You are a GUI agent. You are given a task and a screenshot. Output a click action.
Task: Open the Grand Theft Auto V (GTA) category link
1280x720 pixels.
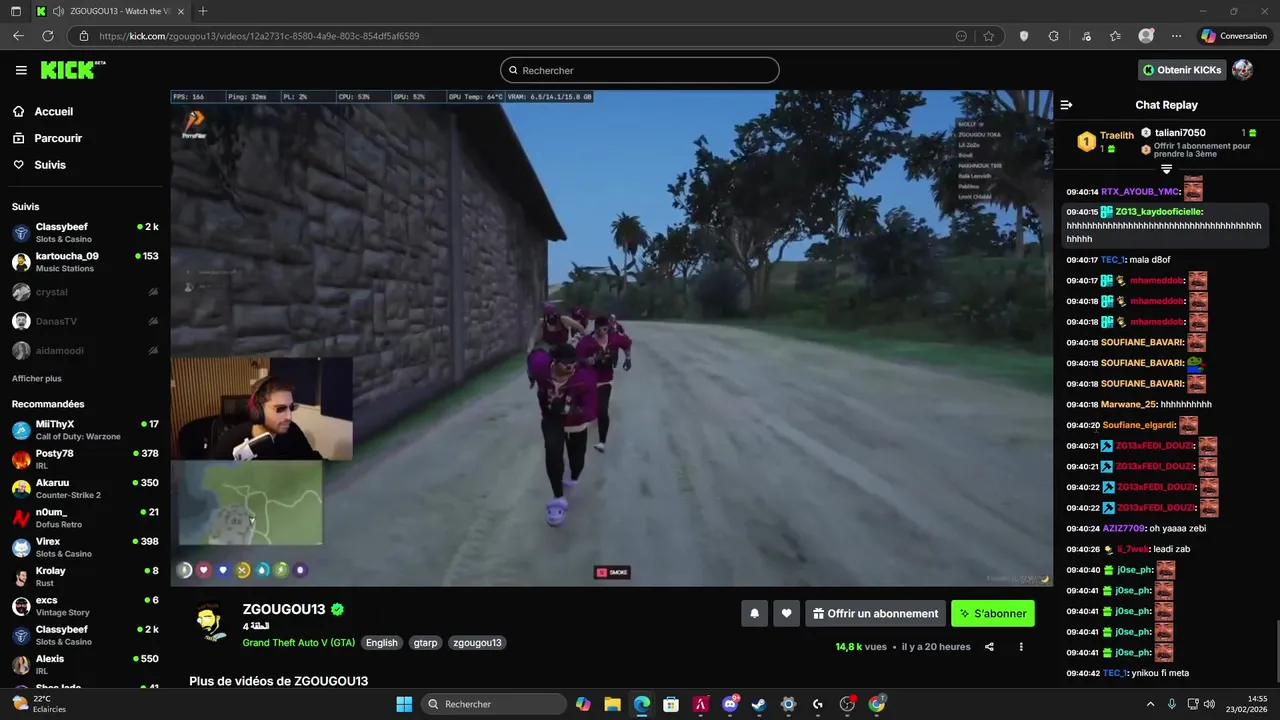299,643
